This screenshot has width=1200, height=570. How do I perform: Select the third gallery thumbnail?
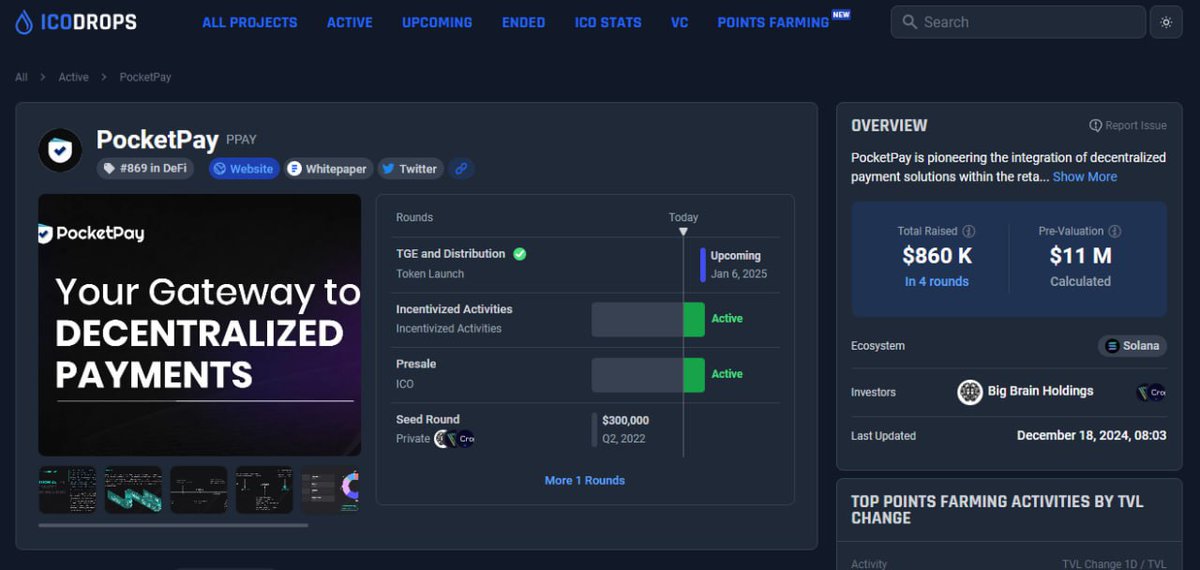tap(199, 489)
